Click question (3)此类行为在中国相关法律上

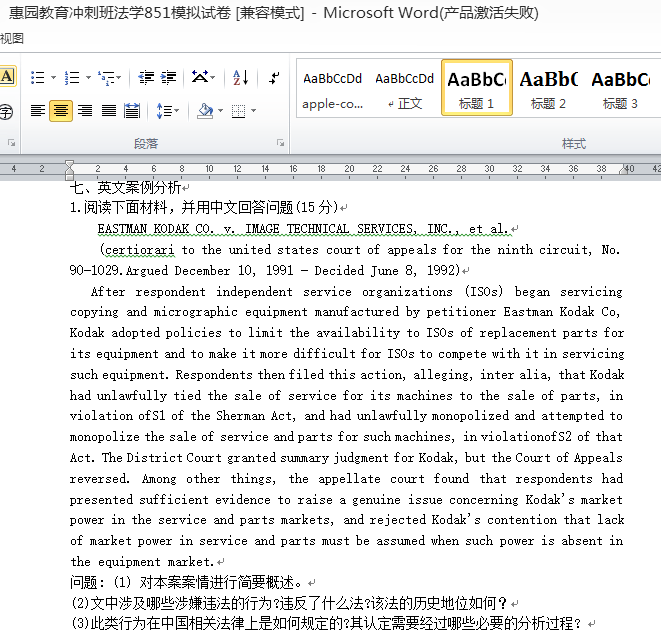click(326, 624)
